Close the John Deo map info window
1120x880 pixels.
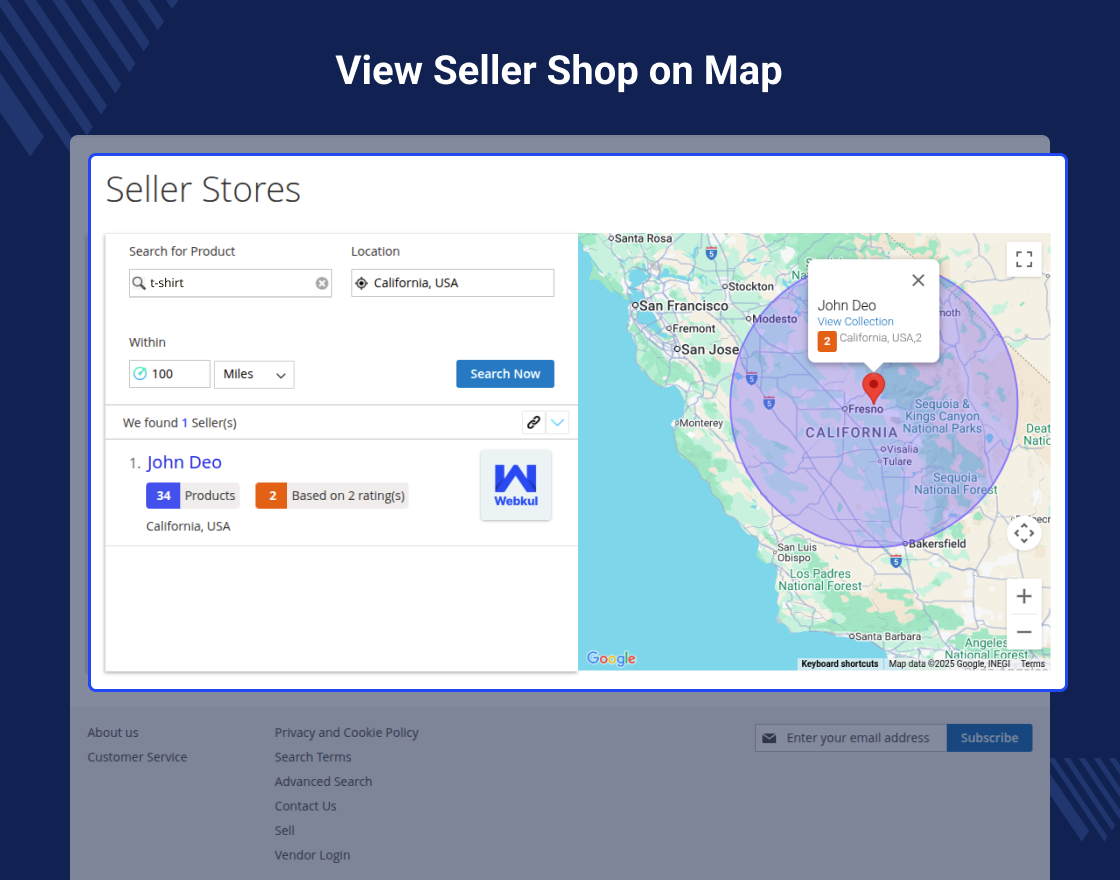click(919, 281)
